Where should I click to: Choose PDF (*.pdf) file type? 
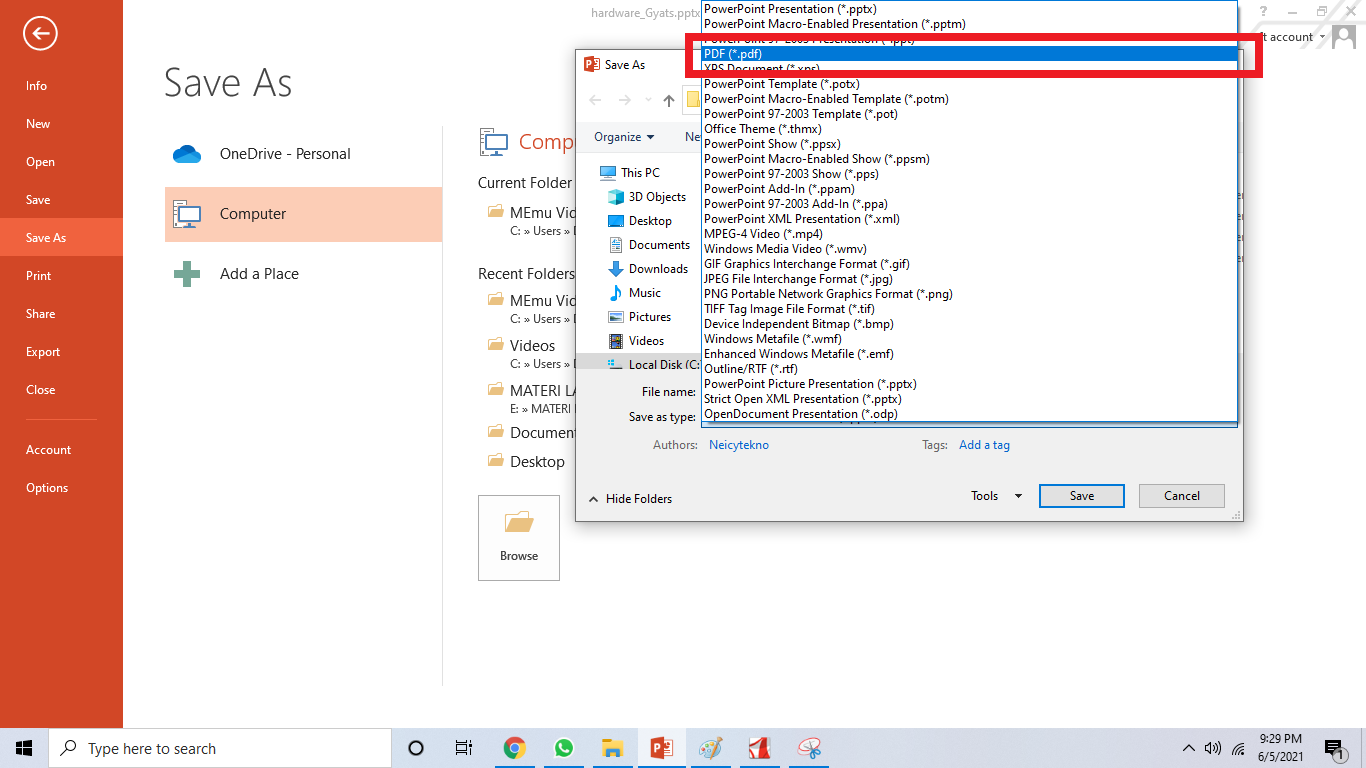969,54
